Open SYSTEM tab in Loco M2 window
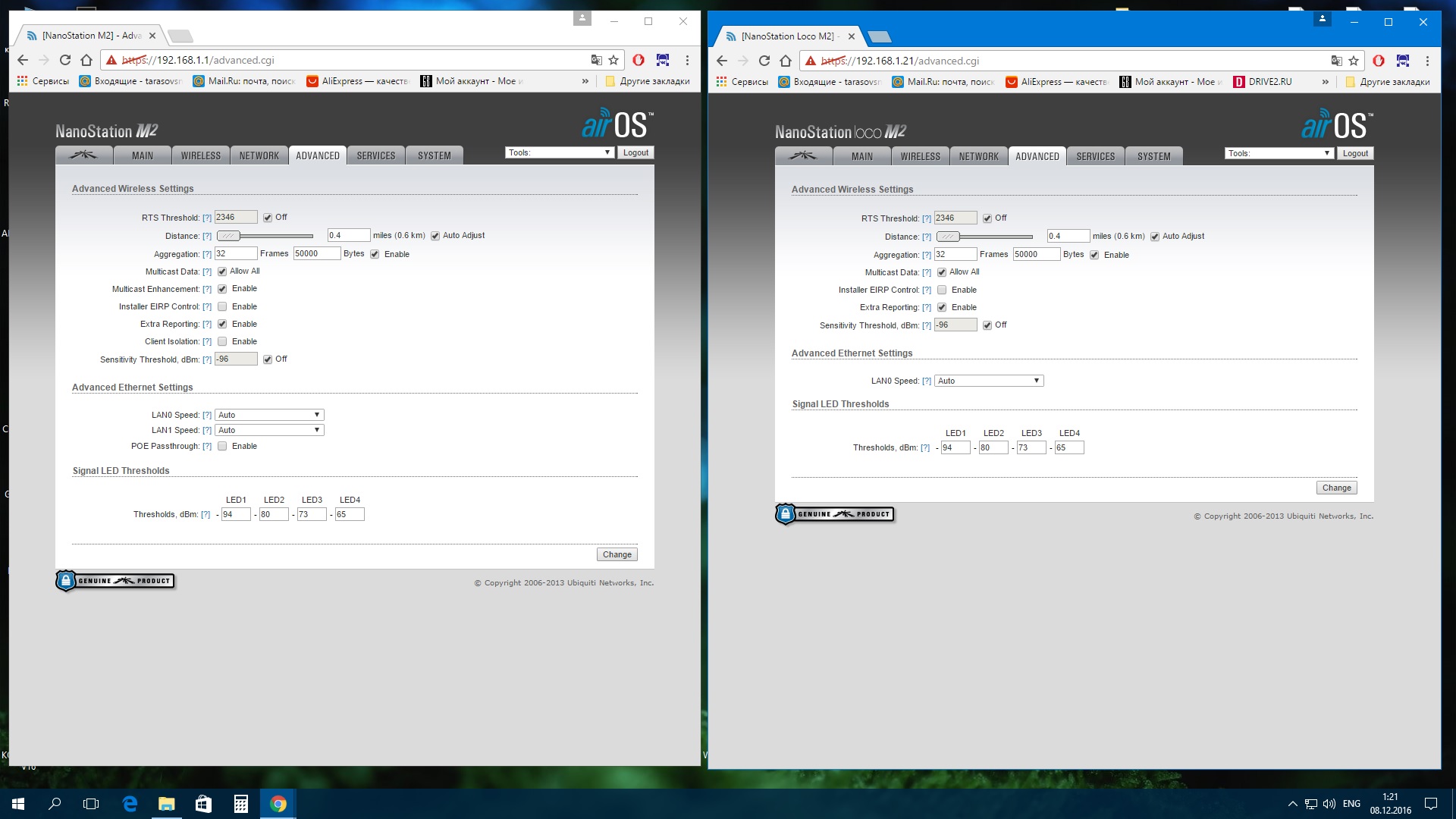 [1154, 156]
